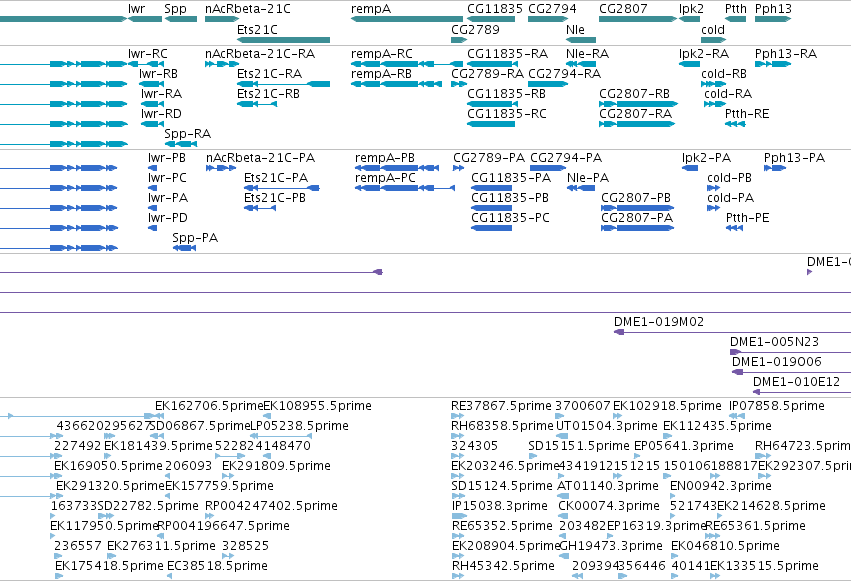
Task: Select the CG2807-RA transcript
Action: click(x=637, y=124)
